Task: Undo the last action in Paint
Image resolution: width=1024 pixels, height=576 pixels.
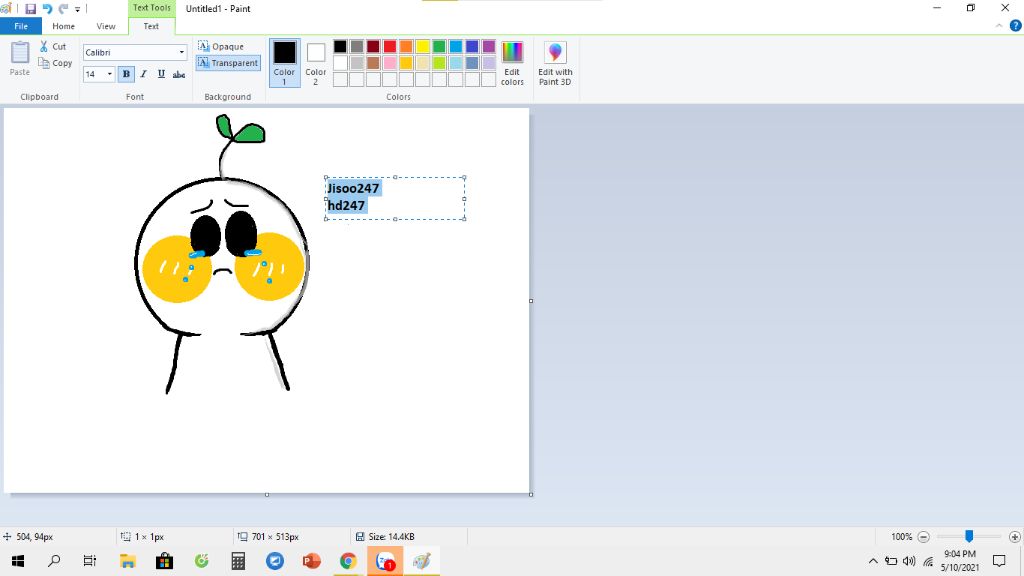Action: tap(47, 8)
